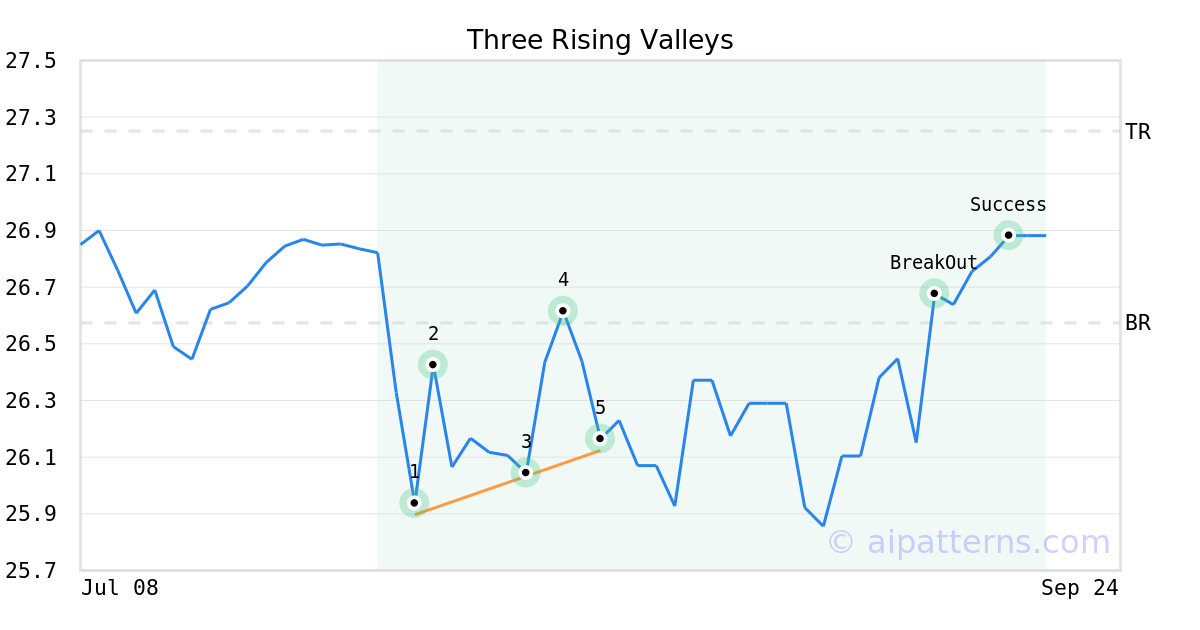Click the third valley marker labeled 5
The width and height of the screenshot is (1200, 630).
[x=600, y=438]
